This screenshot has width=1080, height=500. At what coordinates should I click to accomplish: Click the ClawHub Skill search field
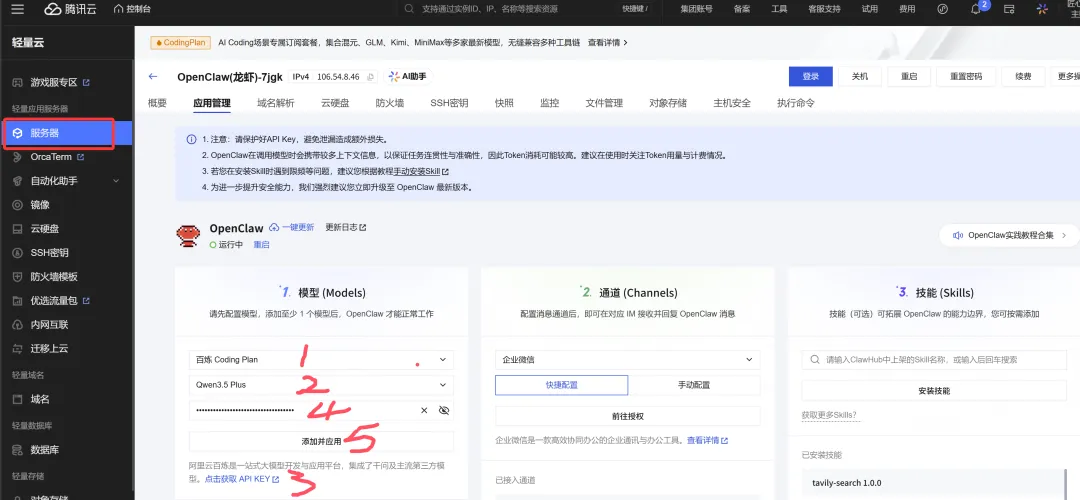pos(933,360)
